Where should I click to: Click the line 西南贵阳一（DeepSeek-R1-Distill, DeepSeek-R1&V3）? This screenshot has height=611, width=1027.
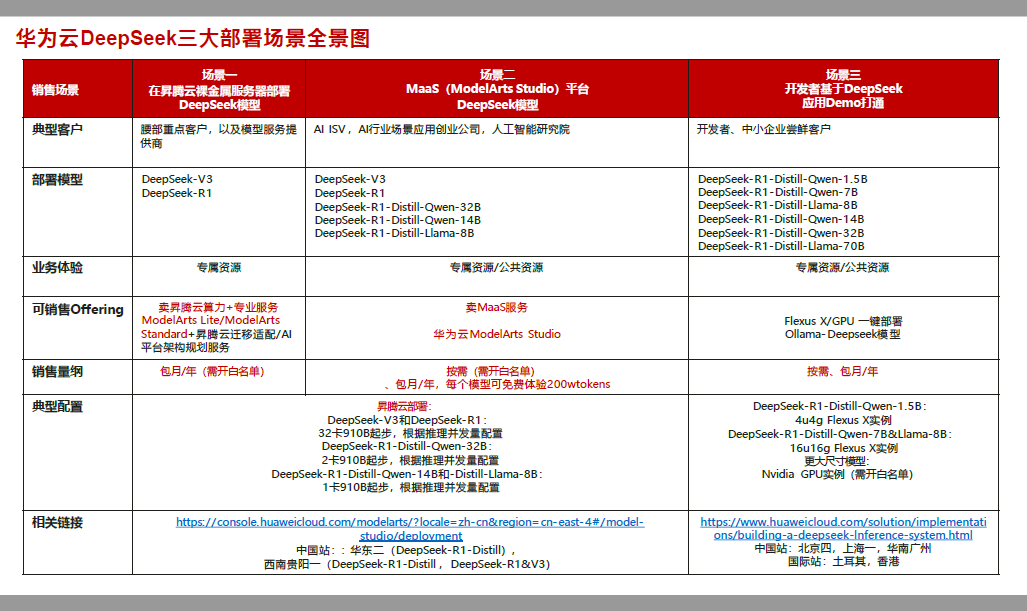[x=407, y=564]
